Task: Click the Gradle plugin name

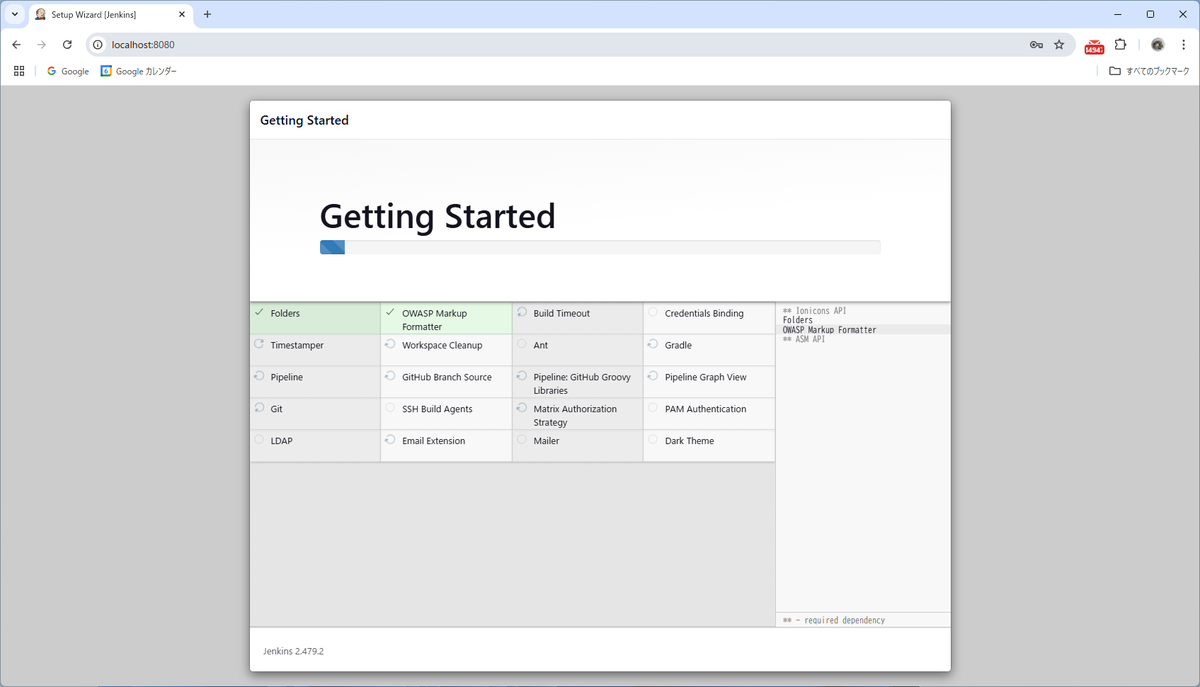Action: point(678,345)
